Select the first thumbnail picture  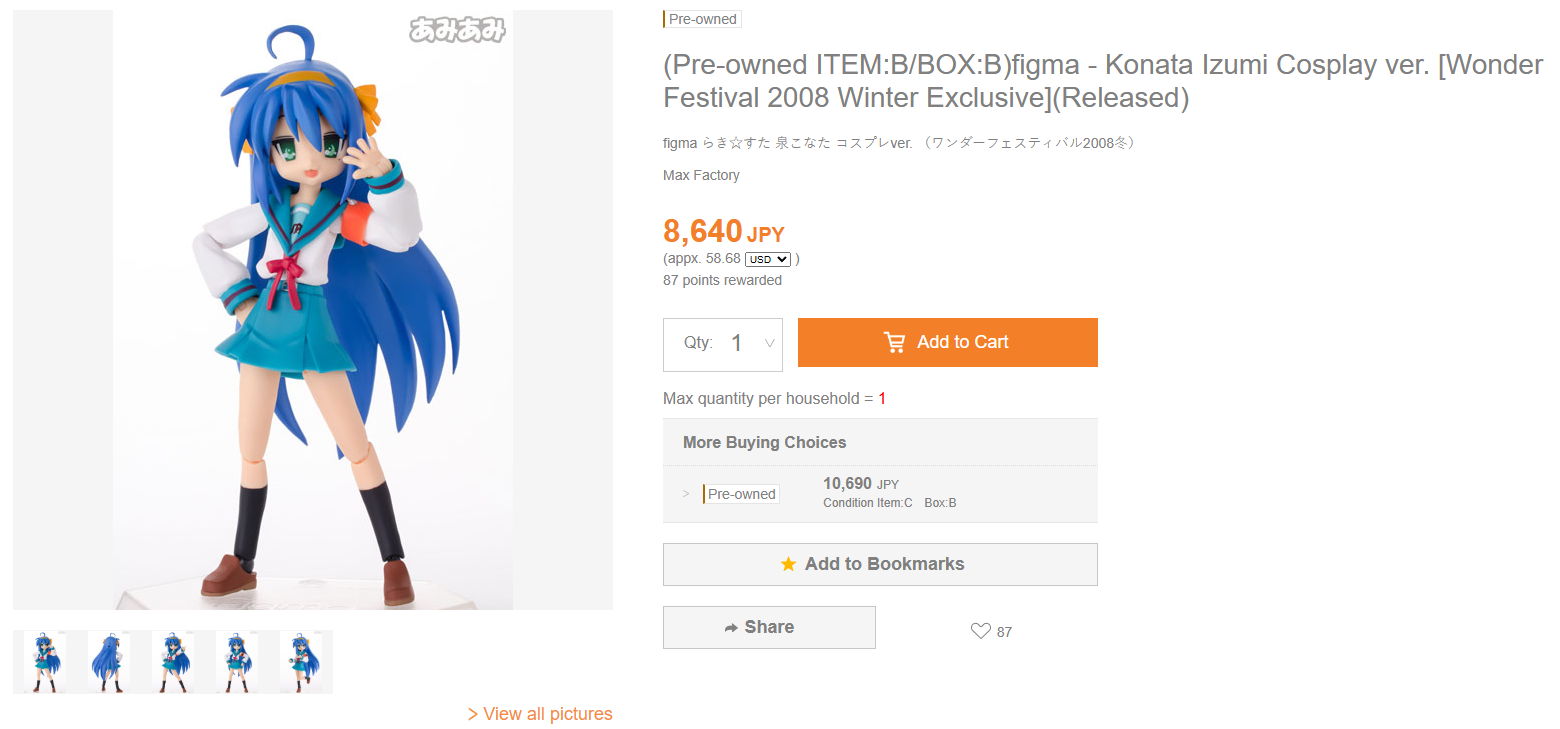click(x=45, y=662)
